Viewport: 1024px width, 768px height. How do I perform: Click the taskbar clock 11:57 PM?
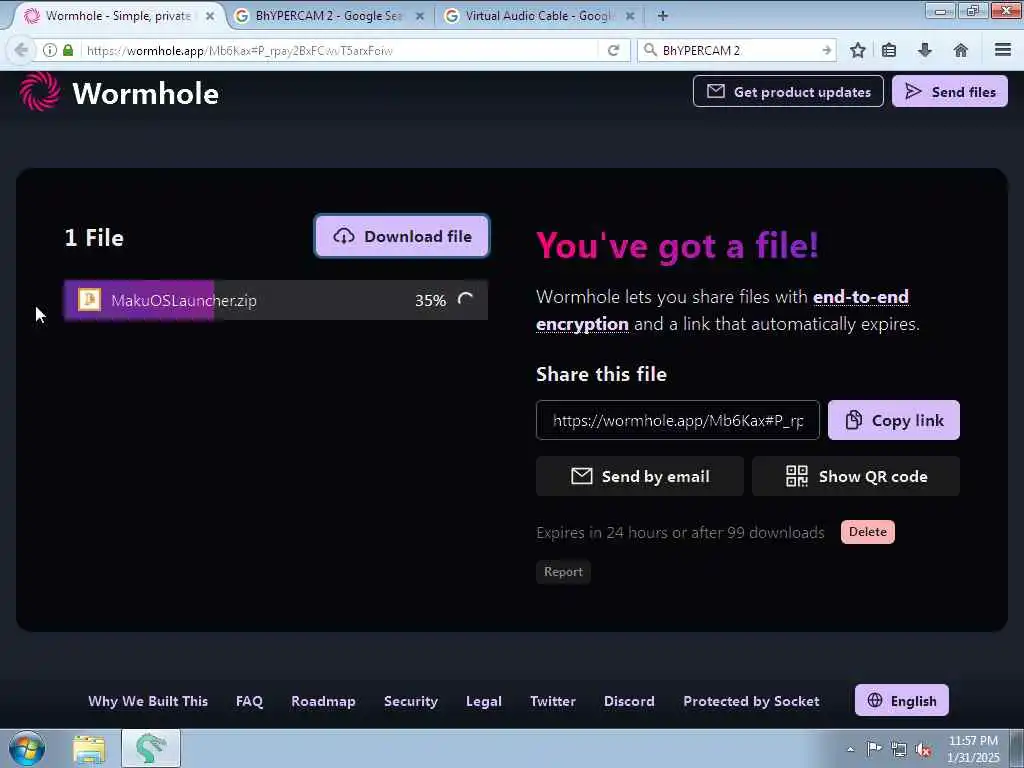point(973,741)
